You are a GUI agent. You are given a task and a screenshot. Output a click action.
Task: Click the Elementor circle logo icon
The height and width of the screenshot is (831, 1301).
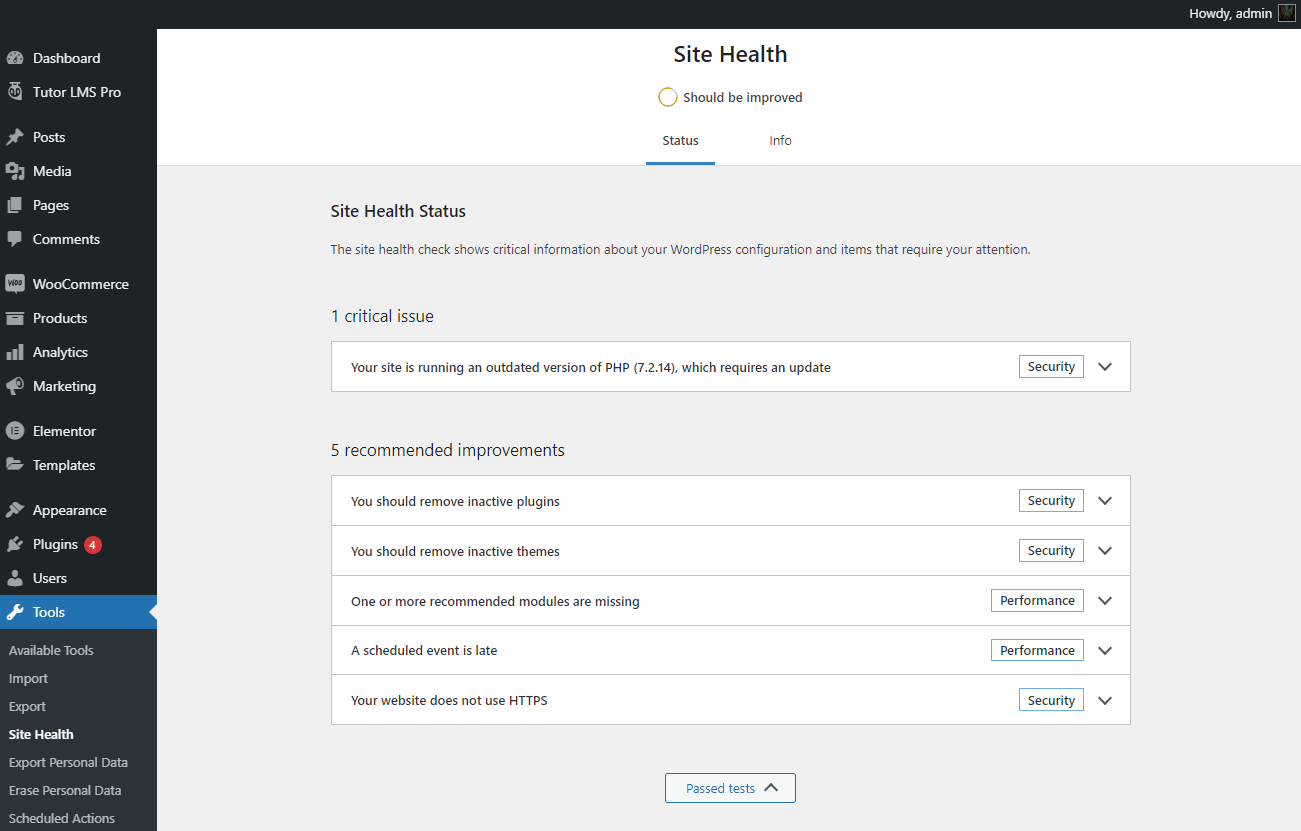pos(15,431)
